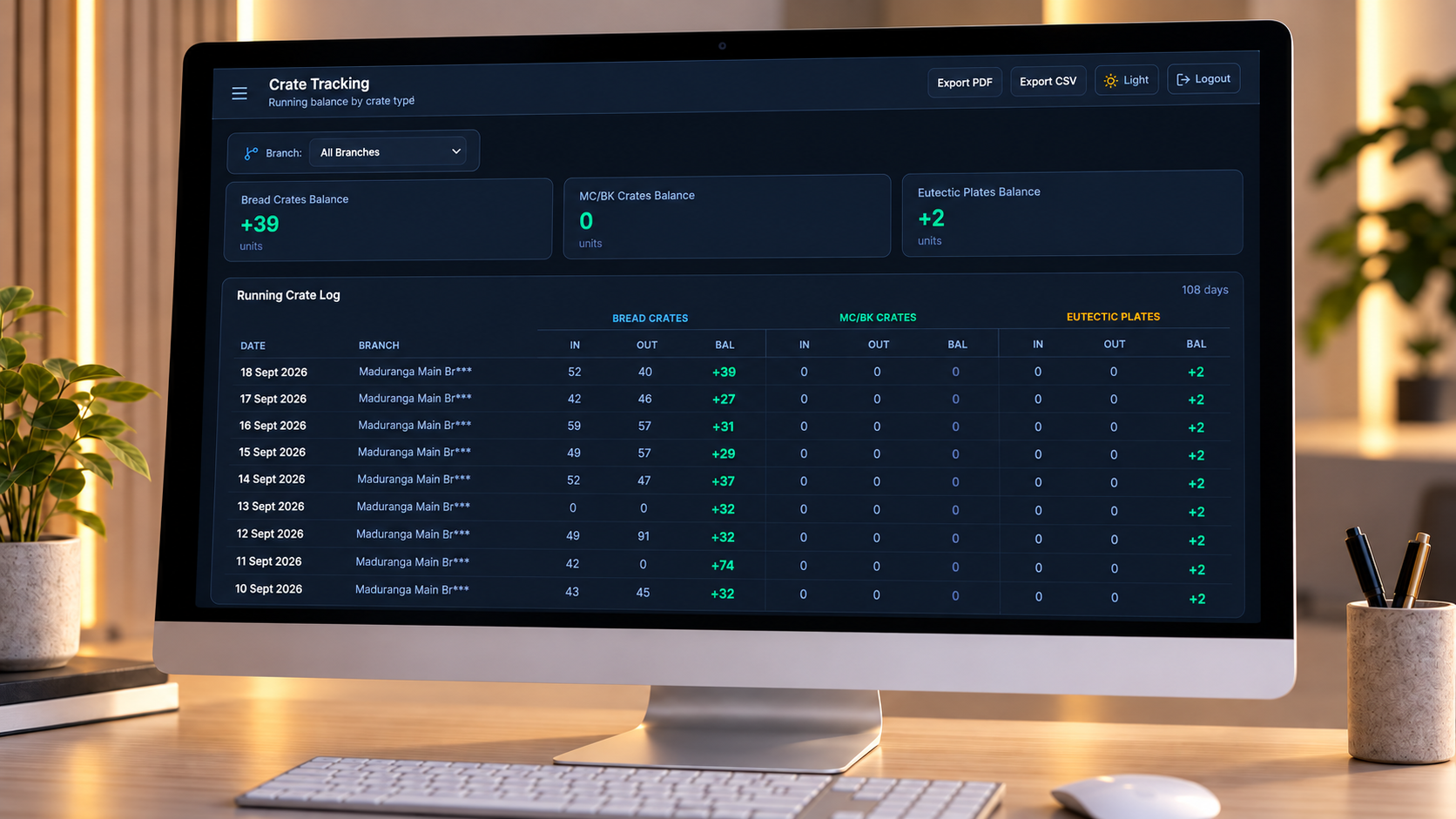Export the report as PDF

pyautogui.click(x=965, y=83)
